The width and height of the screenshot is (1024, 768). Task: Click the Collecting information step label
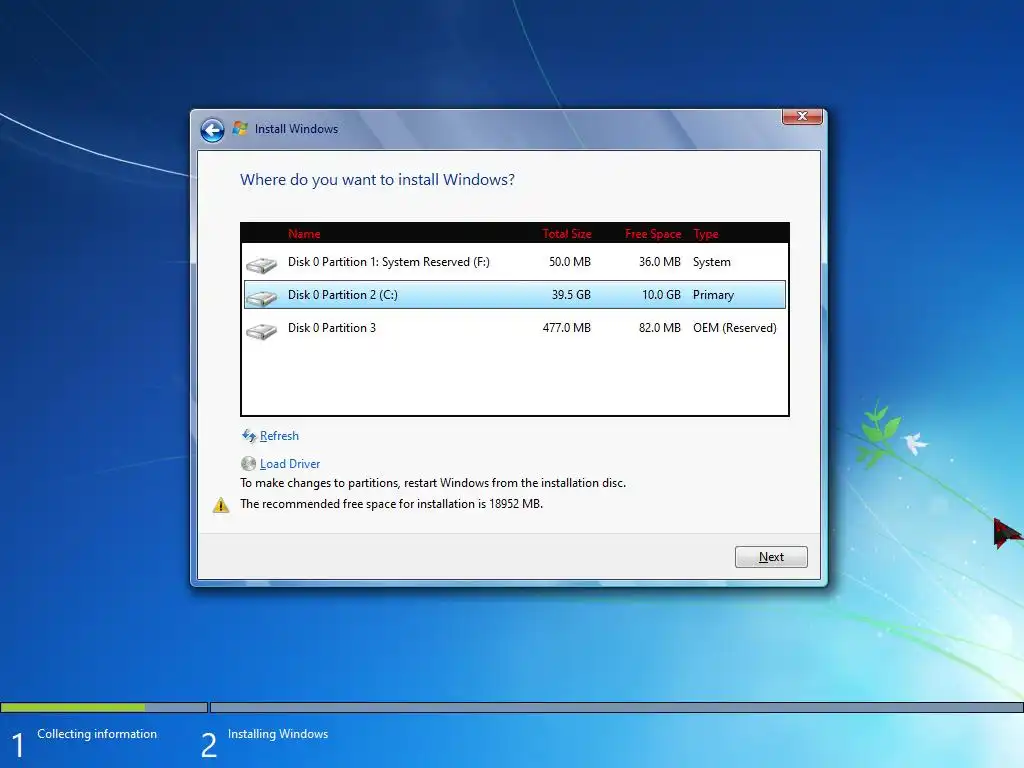tap(97, 734)
